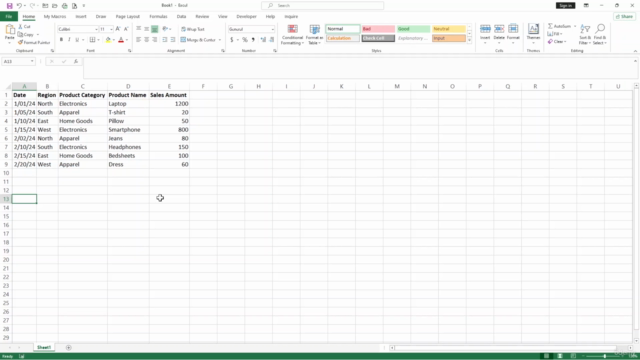Open the Font dialog launcher
Image resolution: width=640 pixels, height=360 pixels.
pos(129,51)
